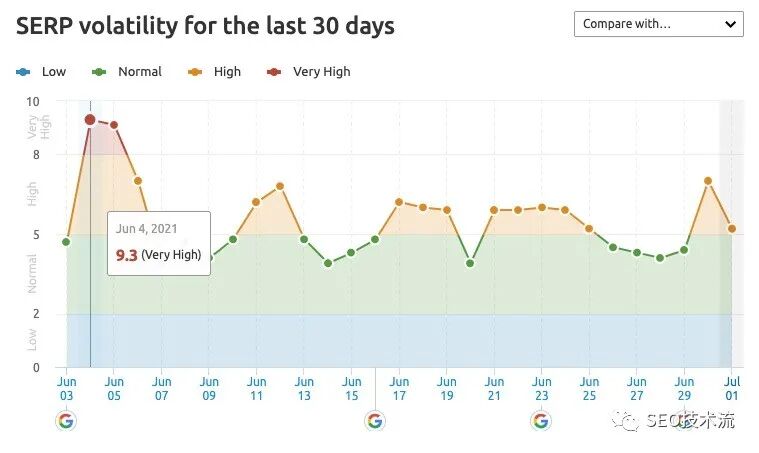Click the Google update icon below Jun 03
This screenshot has height=453, width=759.
point(66,421)
